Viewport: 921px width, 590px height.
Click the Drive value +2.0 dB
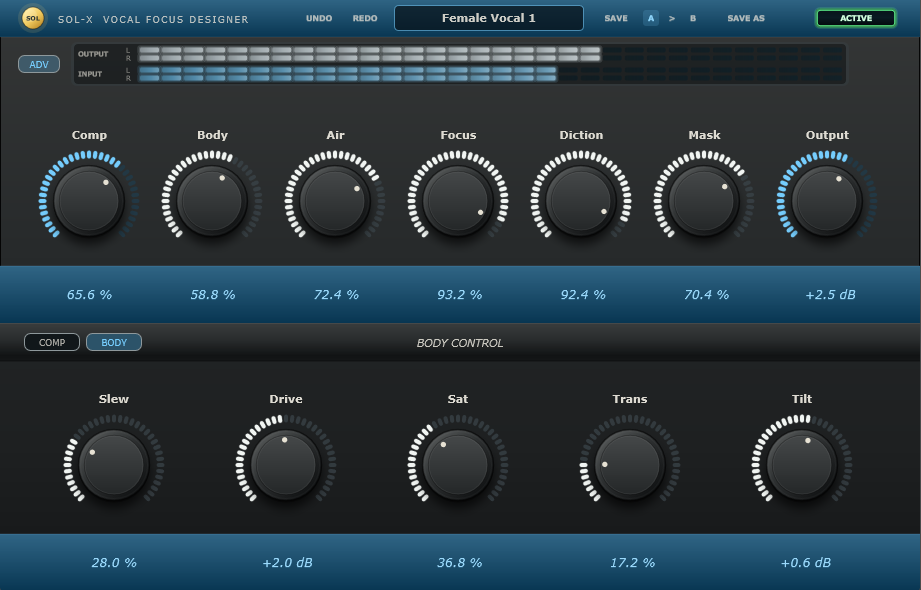click(287, 562)
